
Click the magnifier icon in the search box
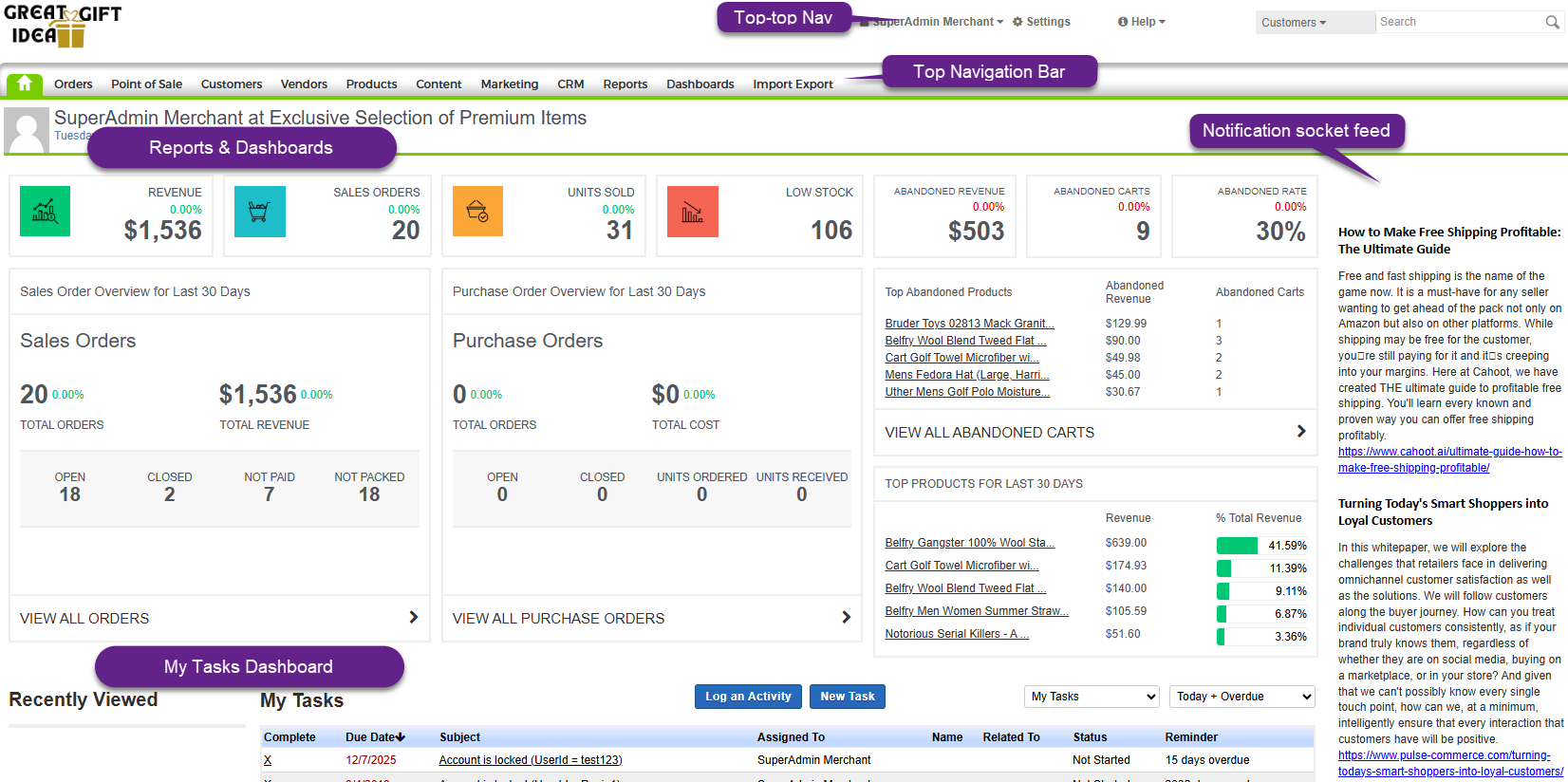1552,22
